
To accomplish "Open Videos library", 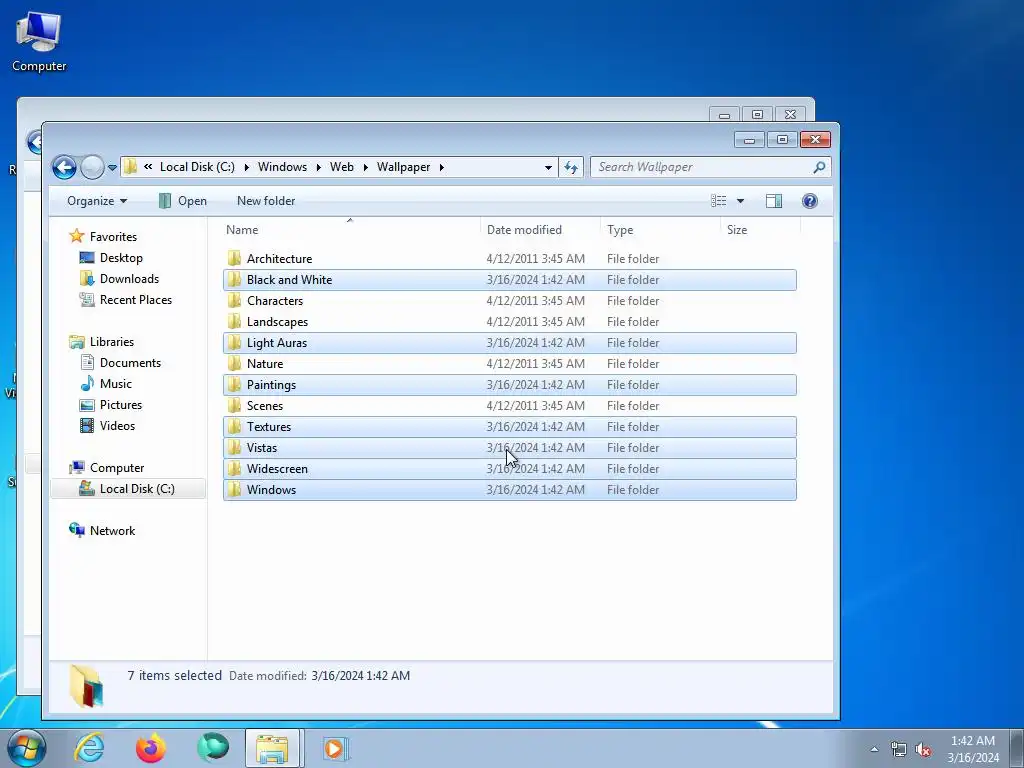I will pos(108,426).
